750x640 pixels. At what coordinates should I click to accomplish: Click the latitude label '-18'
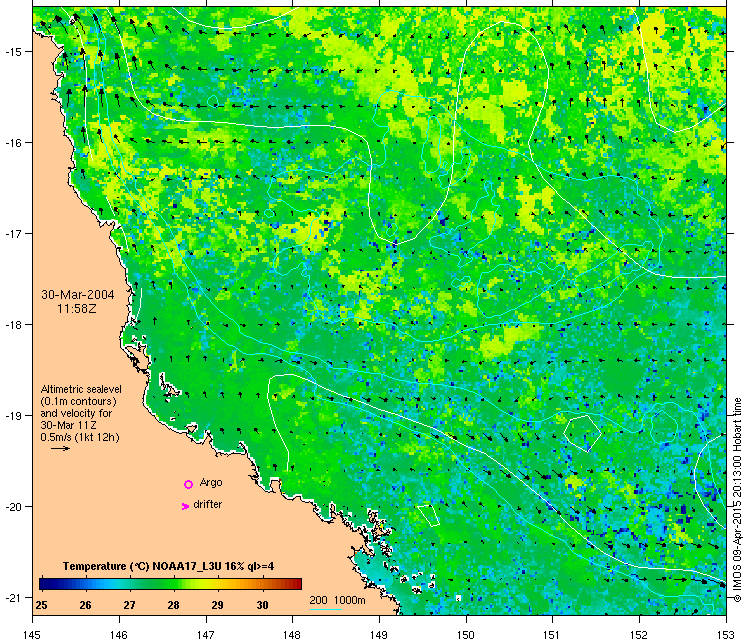12,324
